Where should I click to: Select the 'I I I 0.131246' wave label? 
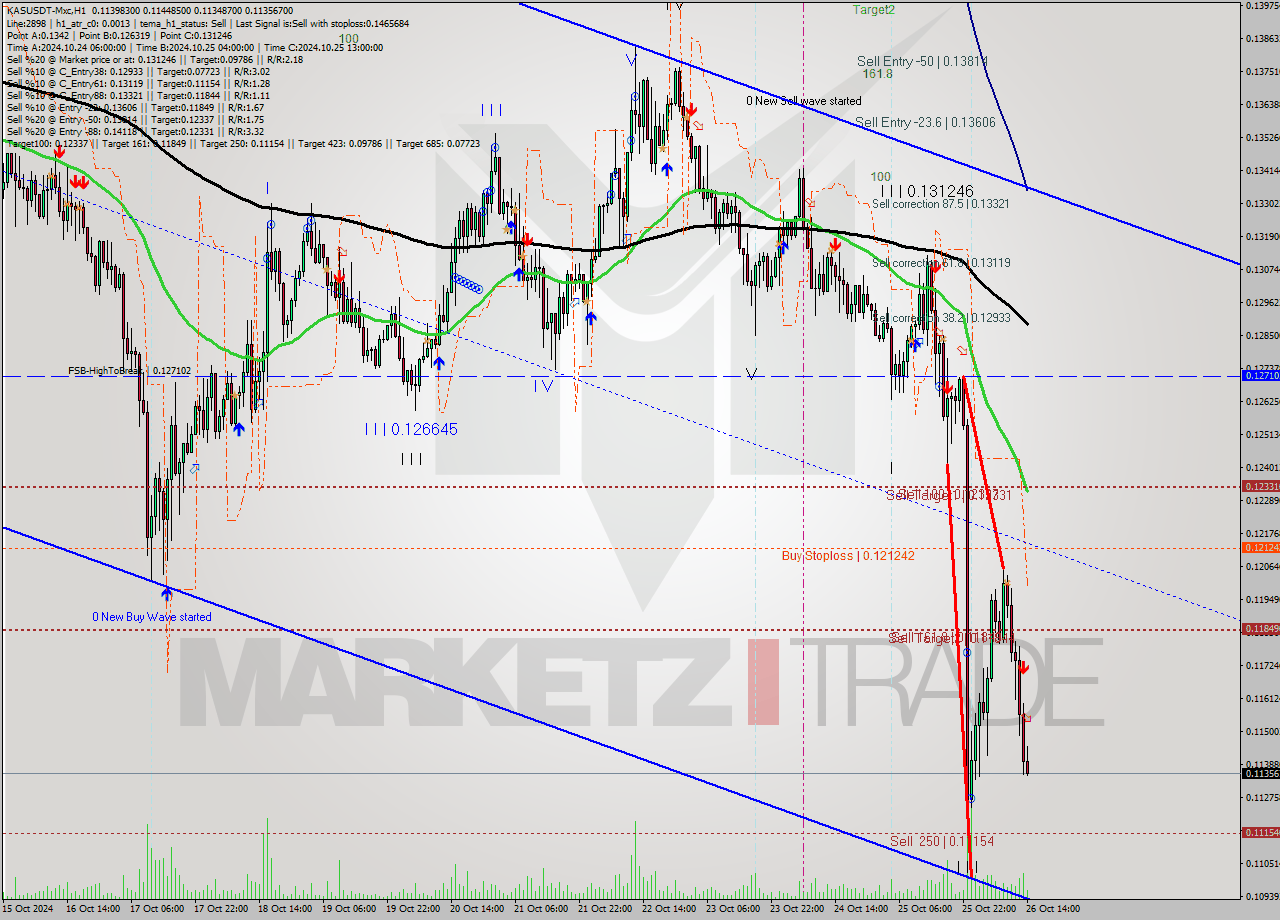(x=928, y=191)
